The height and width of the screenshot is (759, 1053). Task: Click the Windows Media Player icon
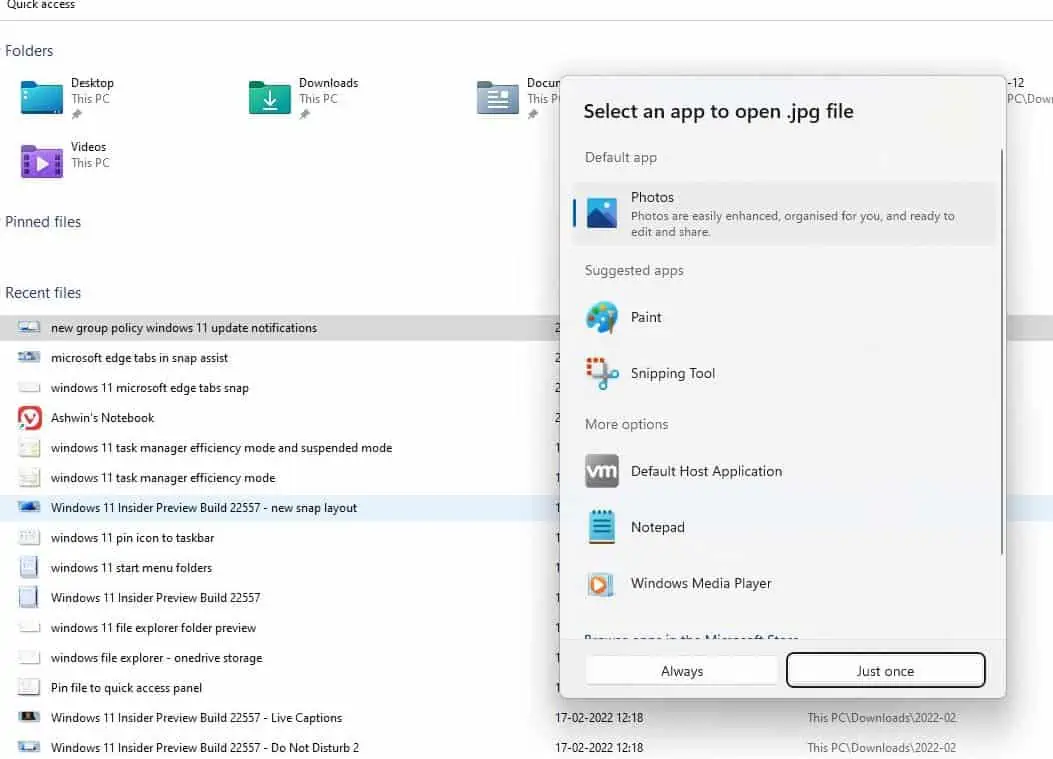pos(600,584)
